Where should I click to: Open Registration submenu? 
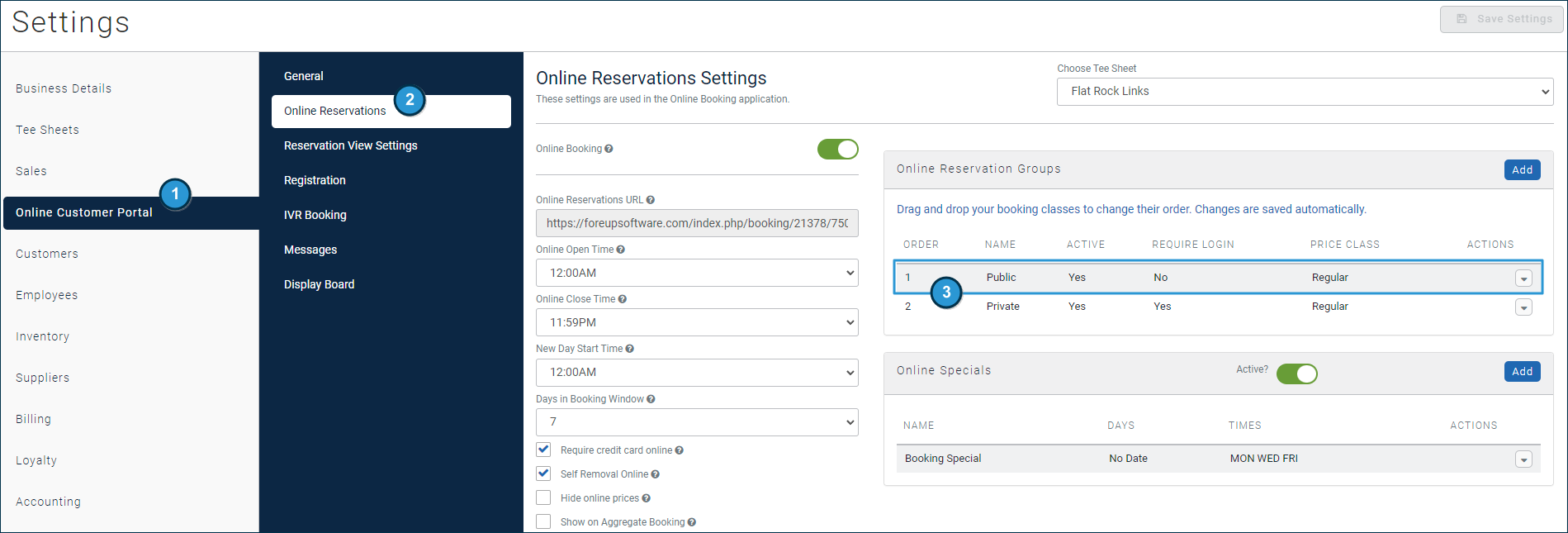click(315, 180)
